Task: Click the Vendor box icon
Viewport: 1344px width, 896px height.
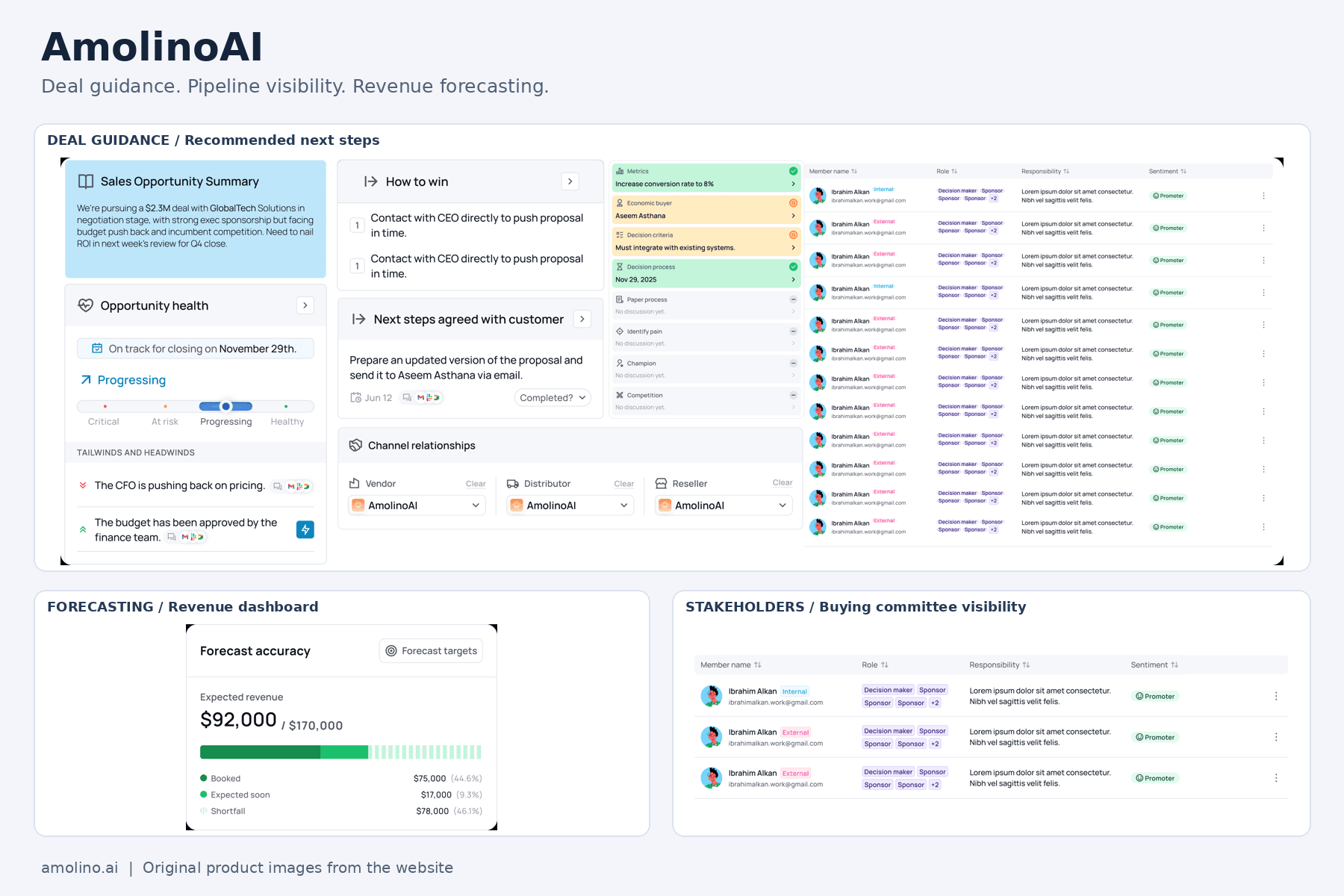Action: point(355,483)
